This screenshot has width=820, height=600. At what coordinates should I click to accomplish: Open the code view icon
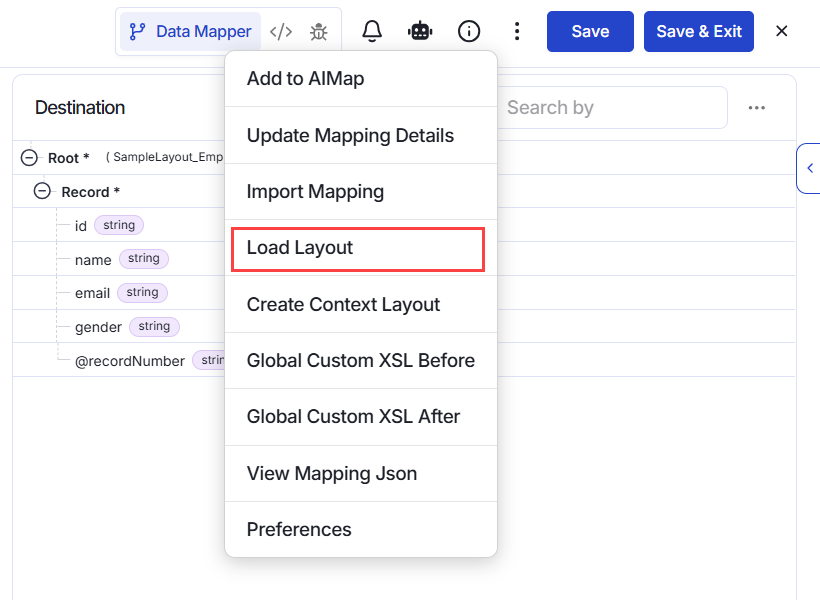[x=281, y=32]
